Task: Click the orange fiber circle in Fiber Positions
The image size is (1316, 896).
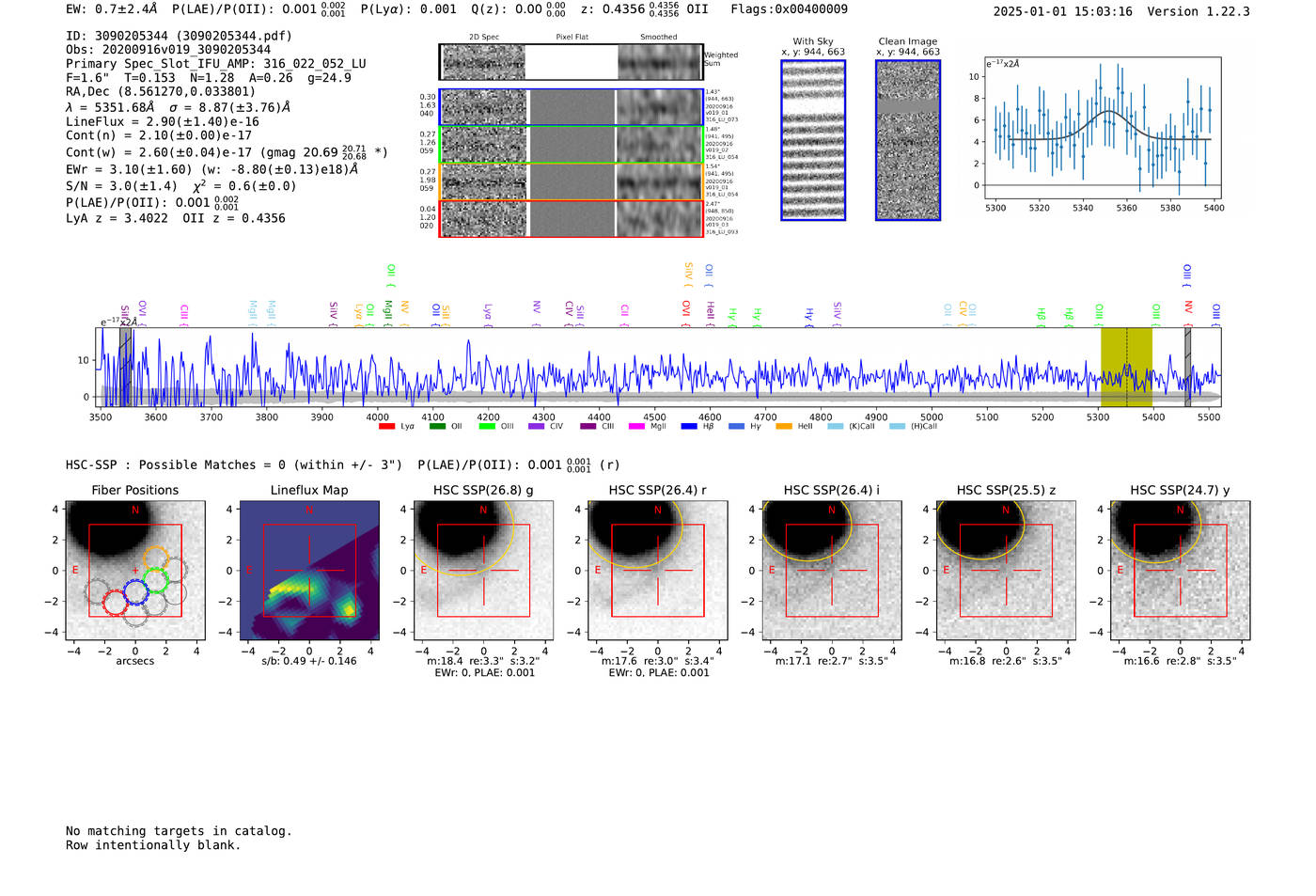Action: [x=156, y=558]
